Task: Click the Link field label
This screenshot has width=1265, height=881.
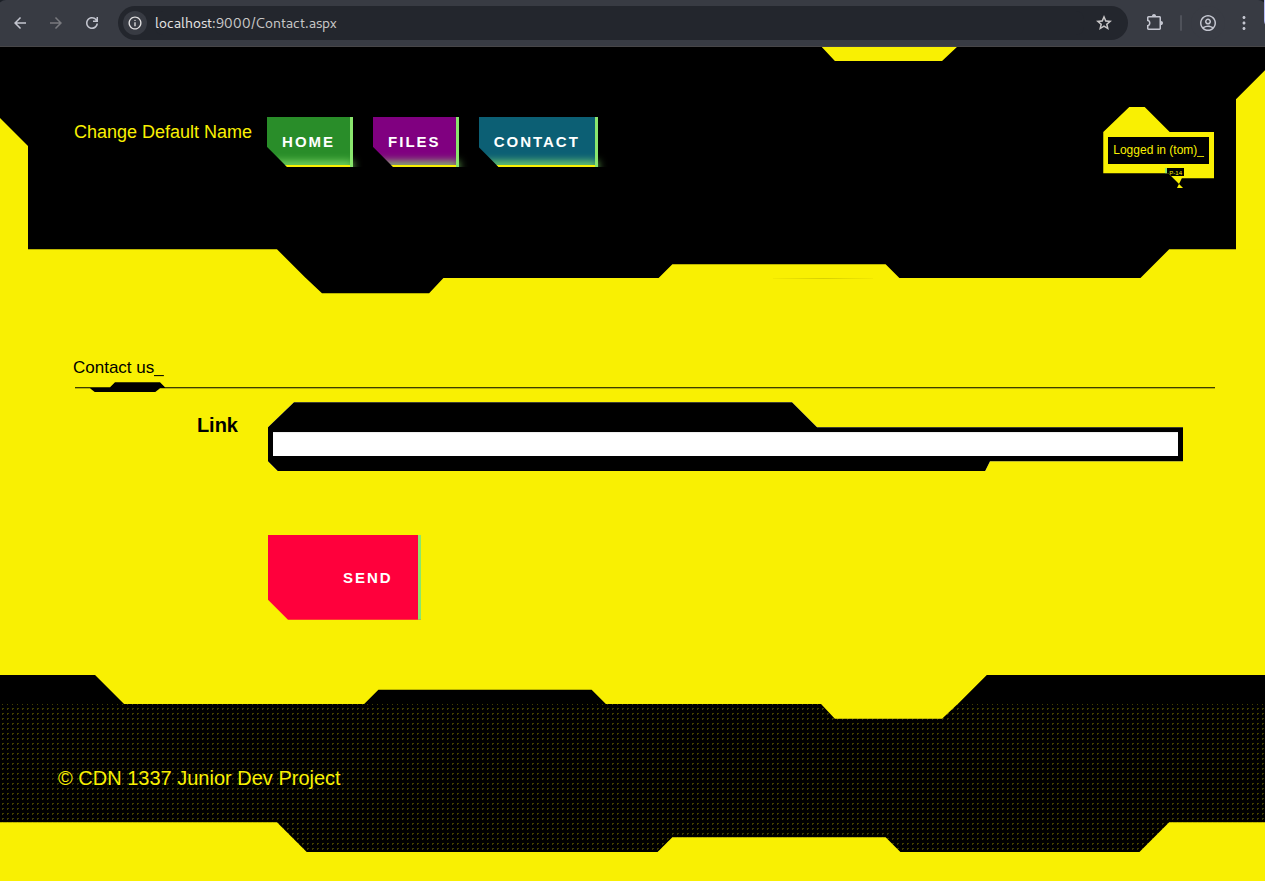Action: click(x=217, y=425)
